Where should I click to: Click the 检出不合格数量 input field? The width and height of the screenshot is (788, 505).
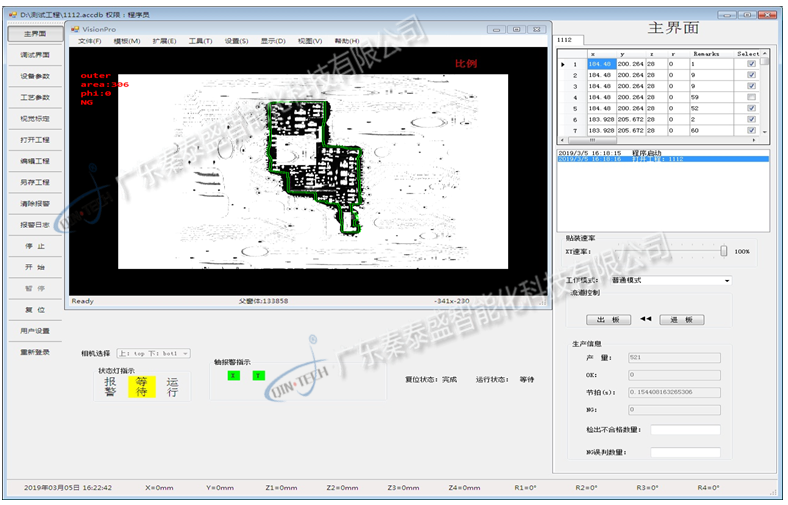pos(685,430)
